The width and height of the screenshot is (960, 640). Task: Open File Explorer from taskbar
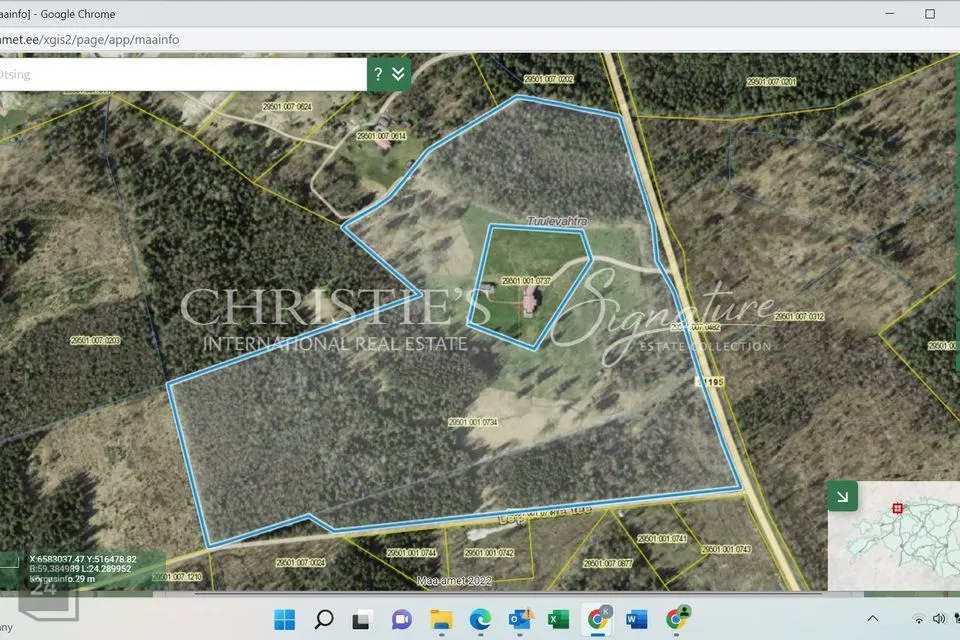pos(442,619)
